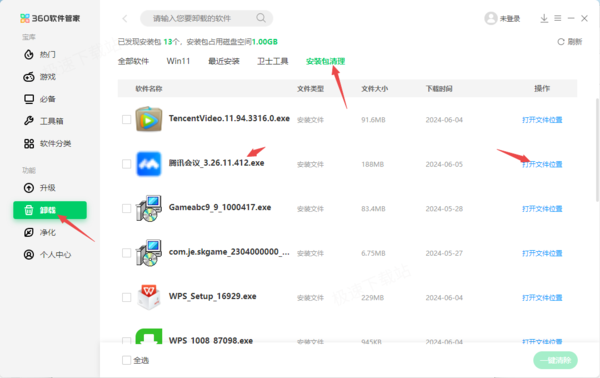
Task: Click the vertical scrollbar on the right
Action: pos(598,149)
